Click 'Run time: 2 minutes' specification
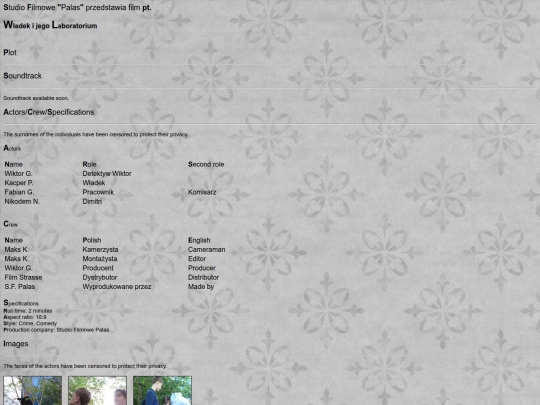The height and width of the screenshot is (405, 540). (28, 311)
